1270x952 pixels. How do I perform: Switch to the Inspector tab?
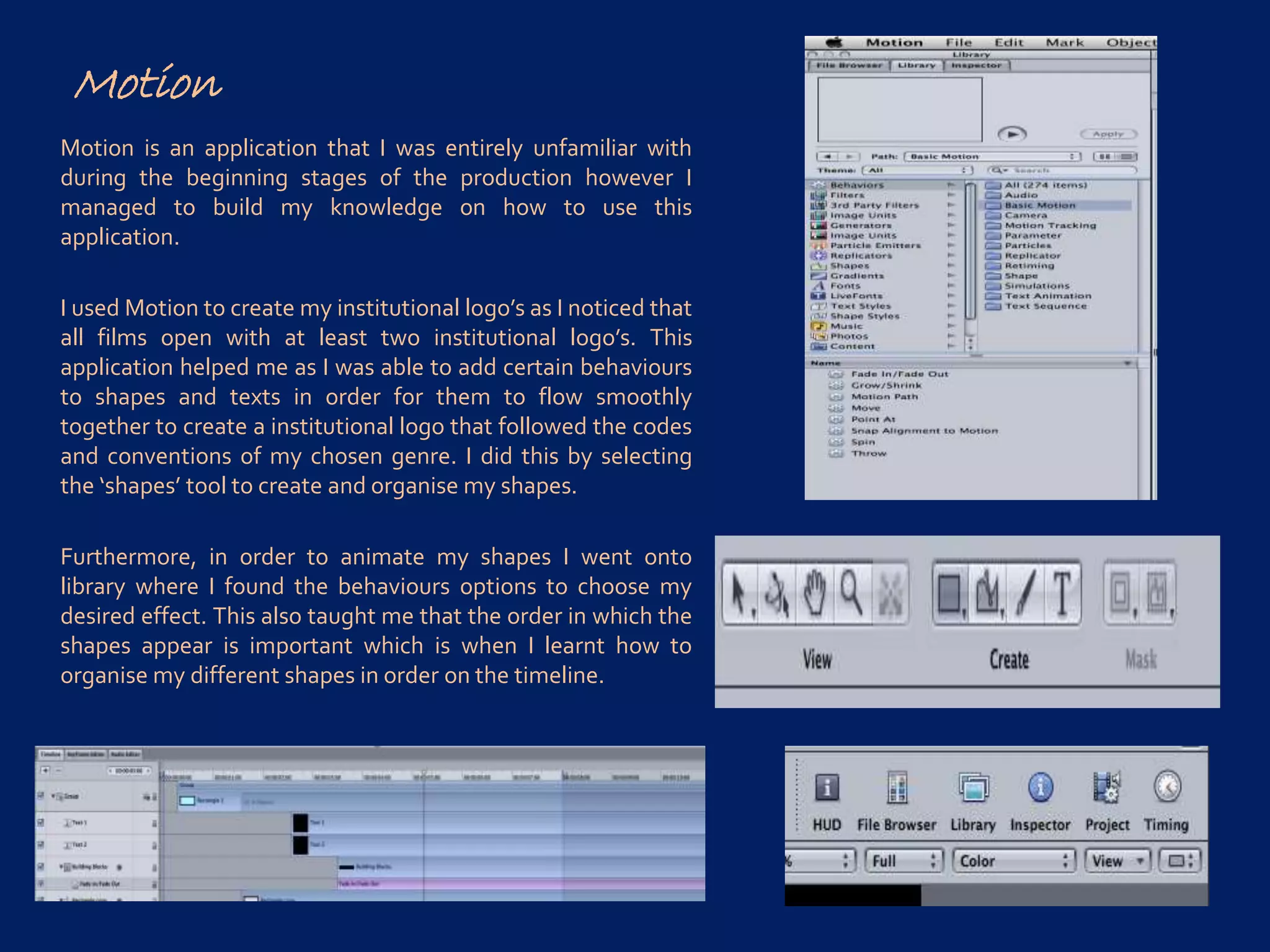pyautogui.click(x=977, y=65)
